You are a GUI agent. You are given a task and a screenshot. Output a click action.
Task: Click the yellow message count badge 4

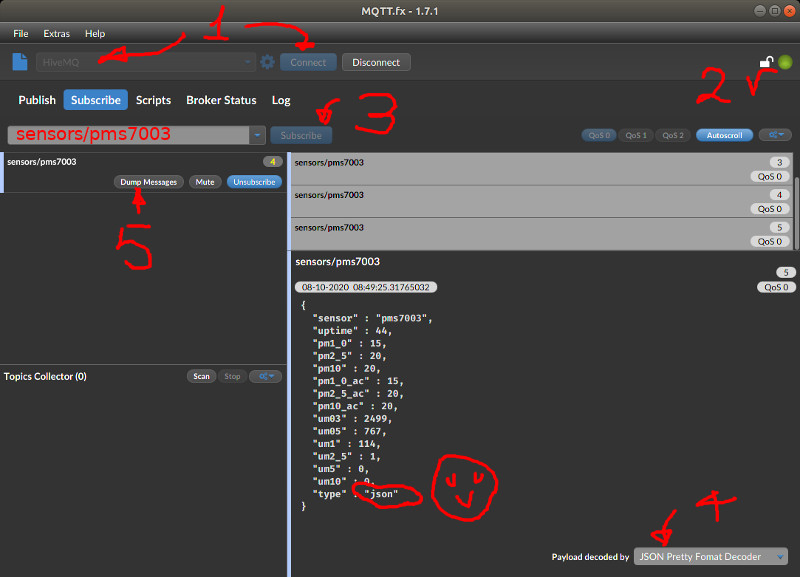tap(272, 162)
